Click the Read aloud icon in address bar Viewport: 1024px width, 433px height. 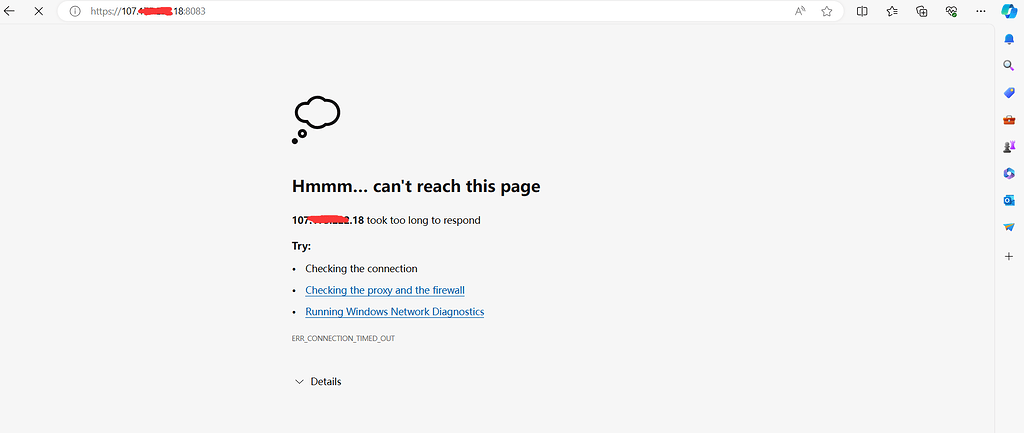pos(800,11)
